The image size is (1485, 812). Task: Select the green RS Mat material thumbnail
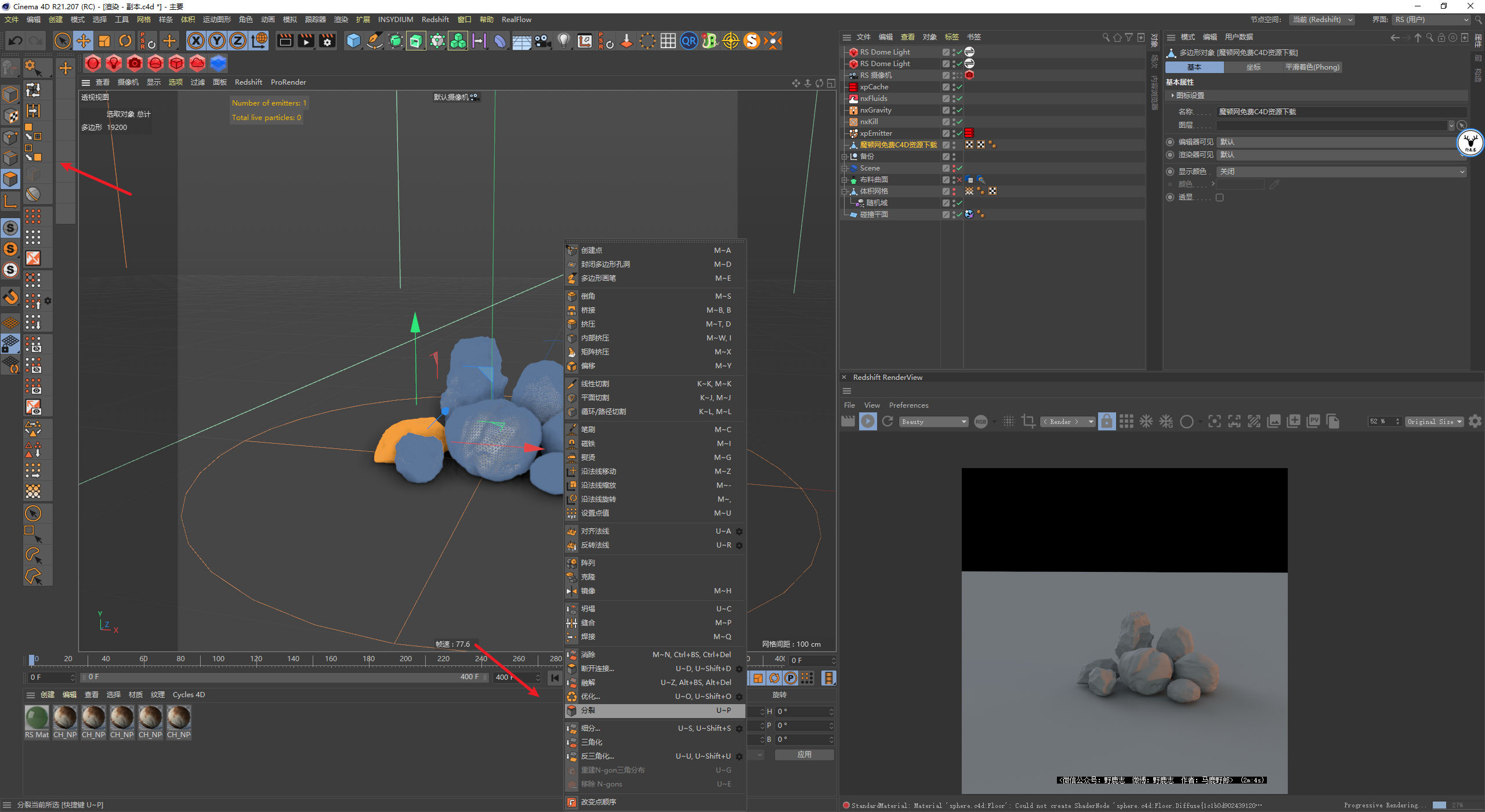[x=37, y=718]
